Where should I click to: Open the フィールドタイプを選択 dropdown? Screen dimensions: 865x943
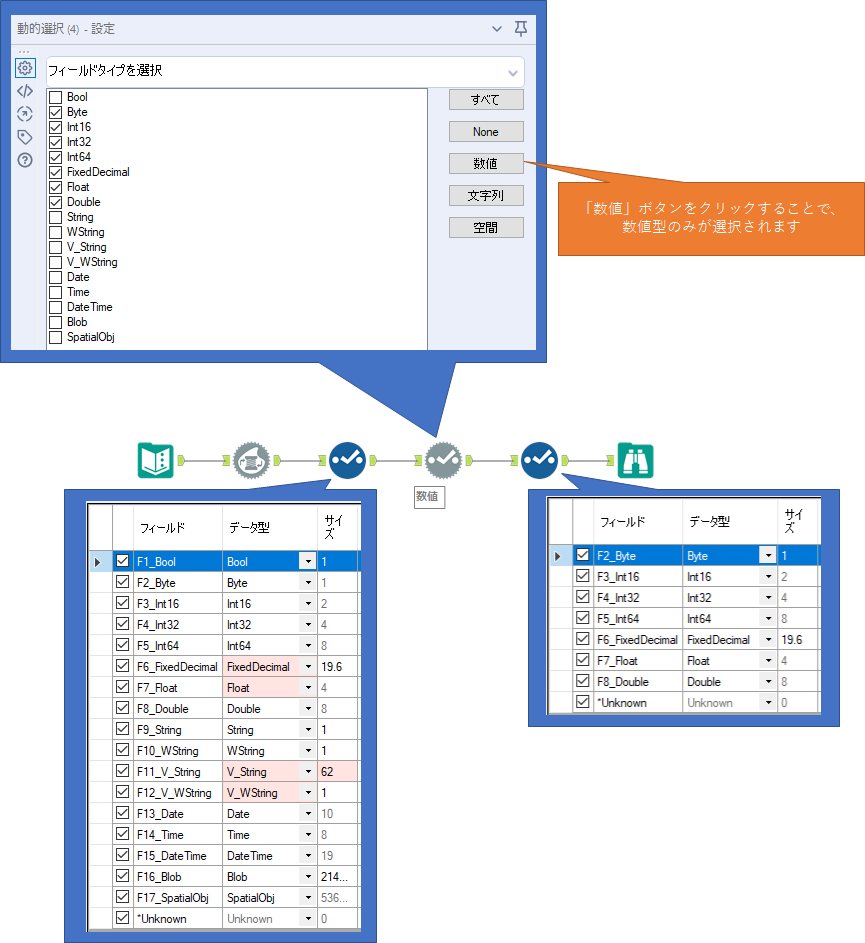point(285,71)
